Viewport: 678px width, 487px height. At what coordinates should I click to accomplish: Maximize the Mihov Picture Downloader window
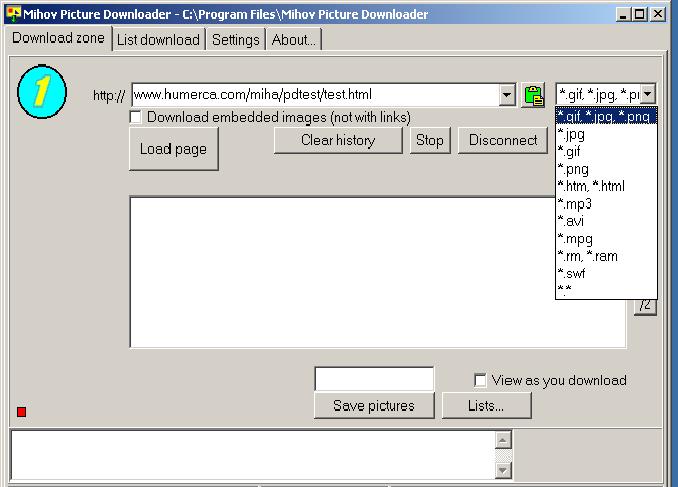[640, 14]
